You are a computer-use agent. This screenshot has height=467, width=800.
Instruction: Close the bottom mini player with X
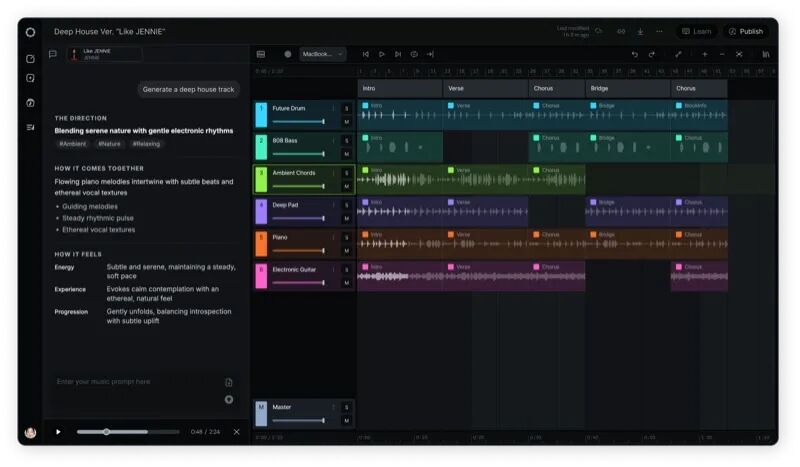[237, 432]
